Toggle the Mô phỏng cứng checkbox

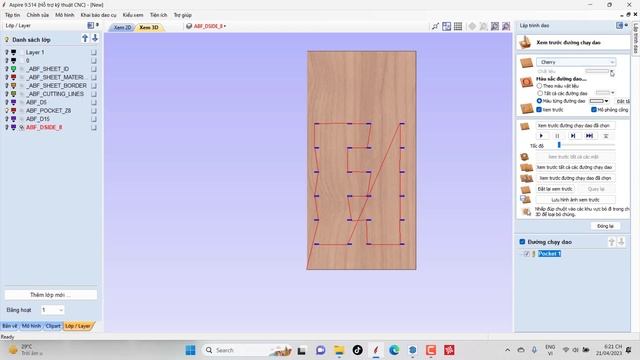(594, 110)
